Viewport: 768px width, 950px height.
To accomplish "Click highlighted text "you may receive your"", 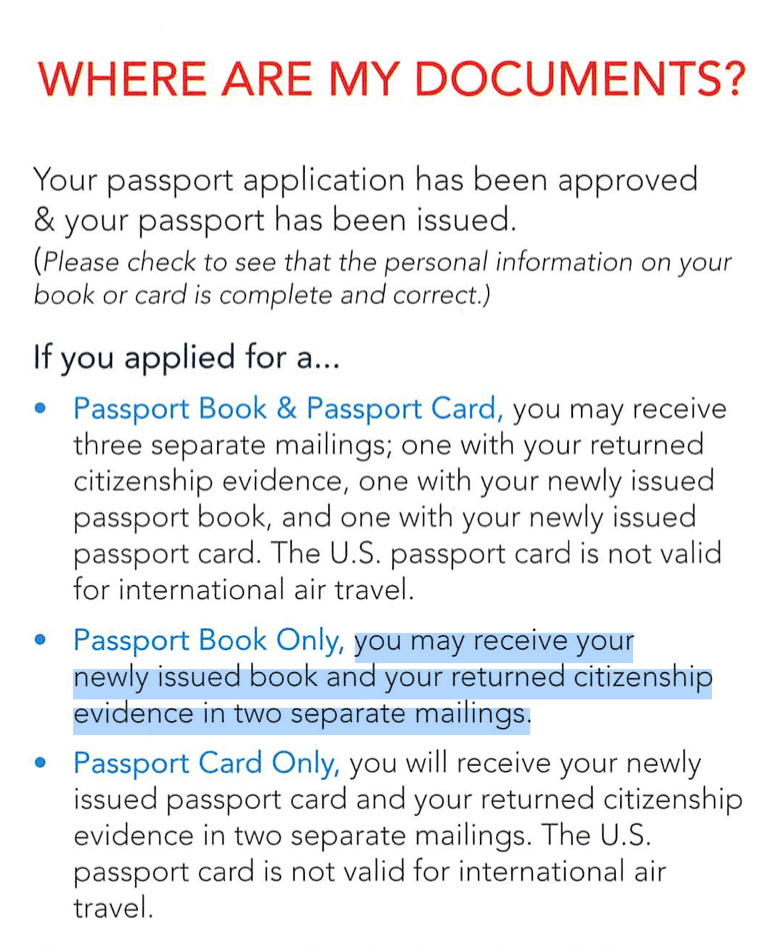I will [494, 640].
